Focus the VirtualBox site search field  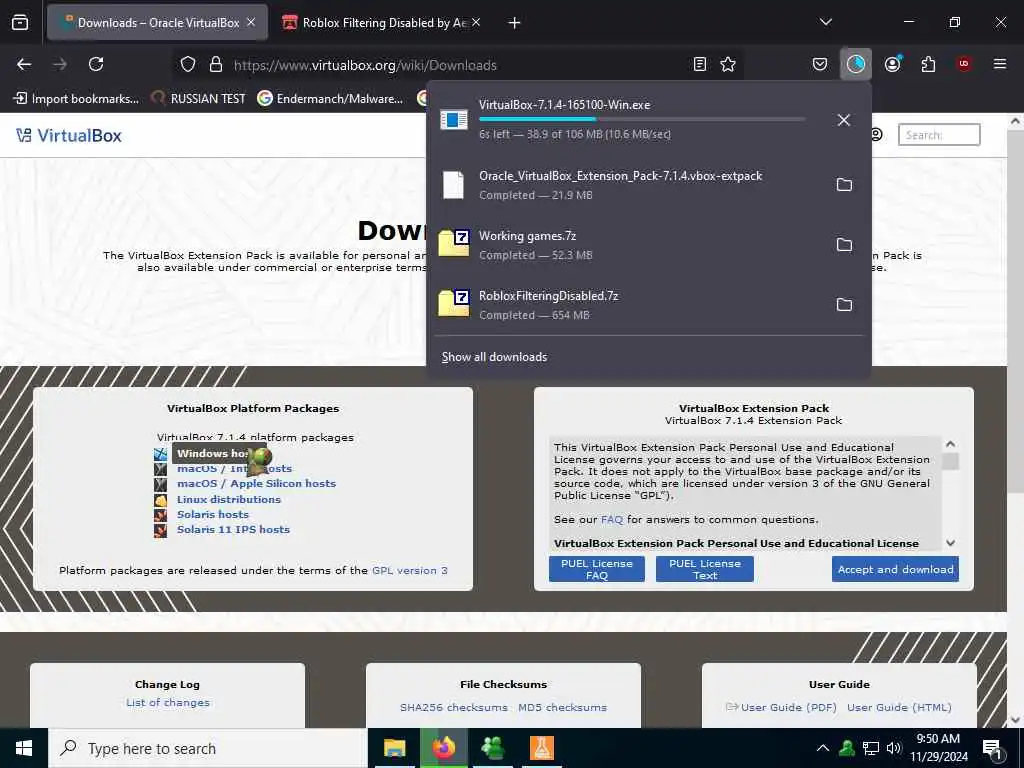[x=938, y=135]
